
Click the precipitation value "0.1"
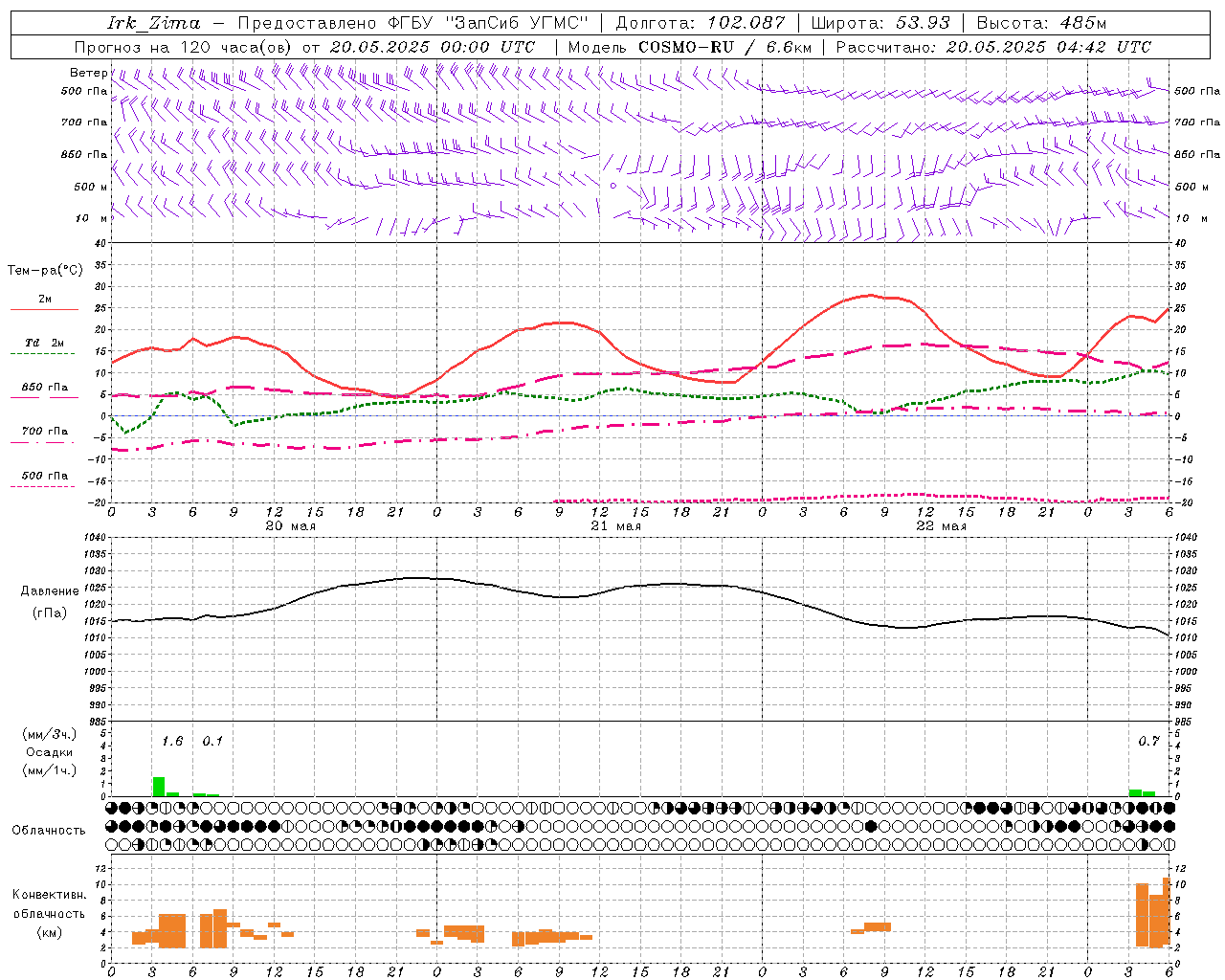212,742
